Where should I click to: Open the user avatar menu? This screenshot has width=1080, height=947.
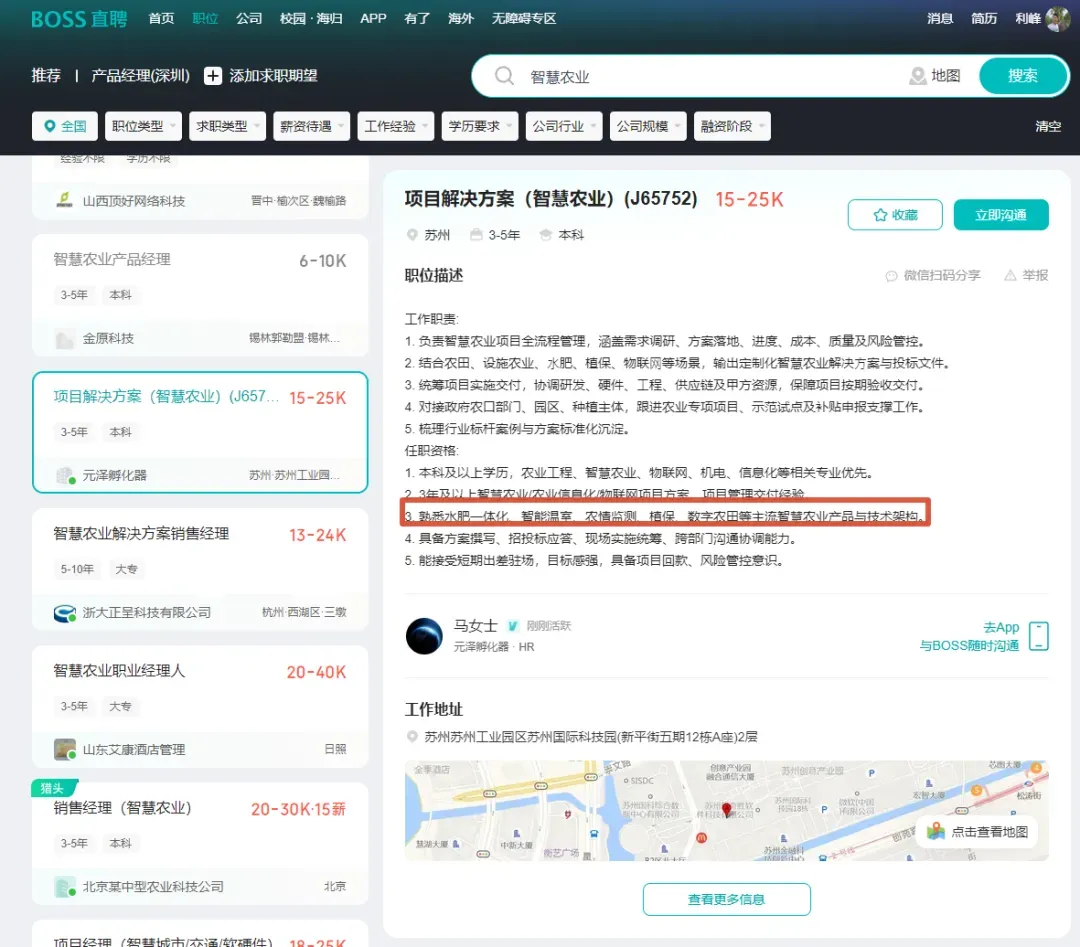tap(1057, 19)
